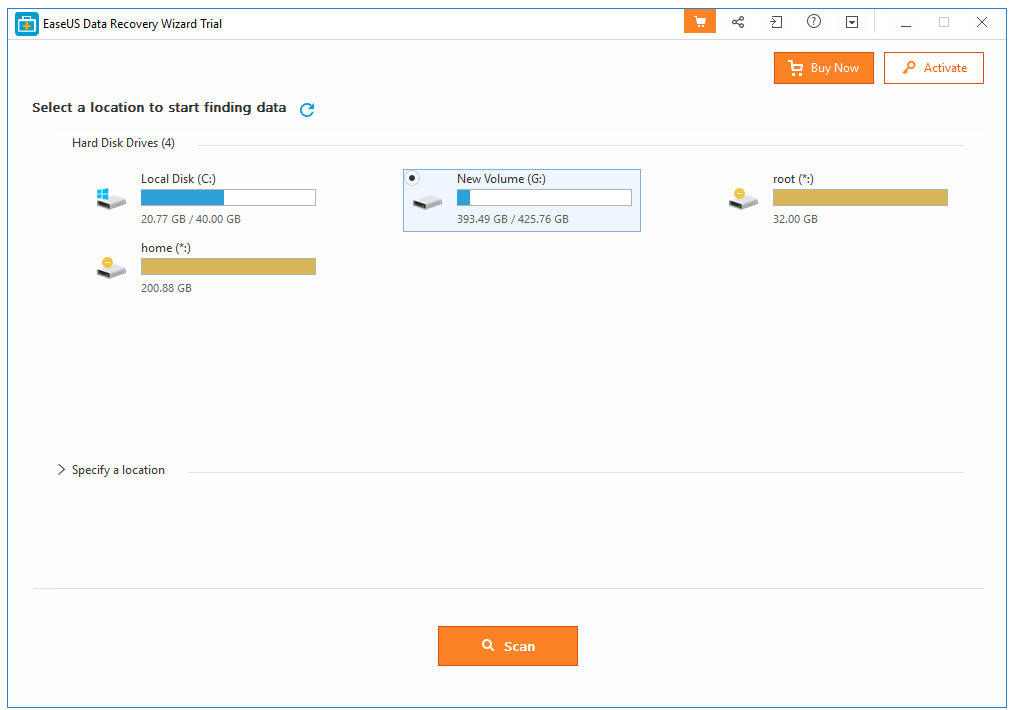
Task: Select the root (*:) drive icon
Action: (743, 199)
